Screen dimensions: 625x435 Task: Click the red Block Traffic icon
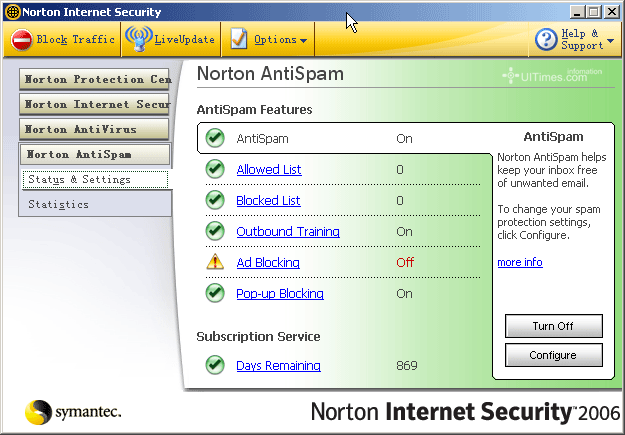(21, 40)
